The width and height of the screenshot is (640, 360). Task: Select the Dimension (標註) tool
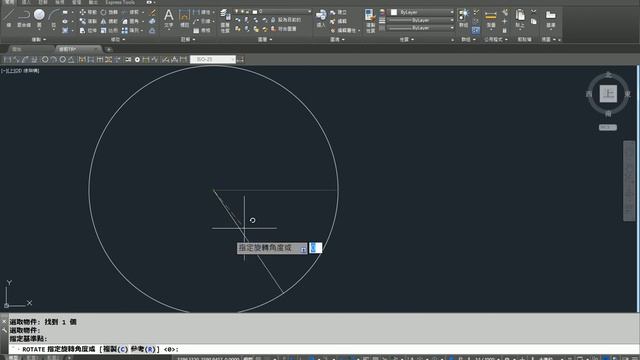point(184,18)
